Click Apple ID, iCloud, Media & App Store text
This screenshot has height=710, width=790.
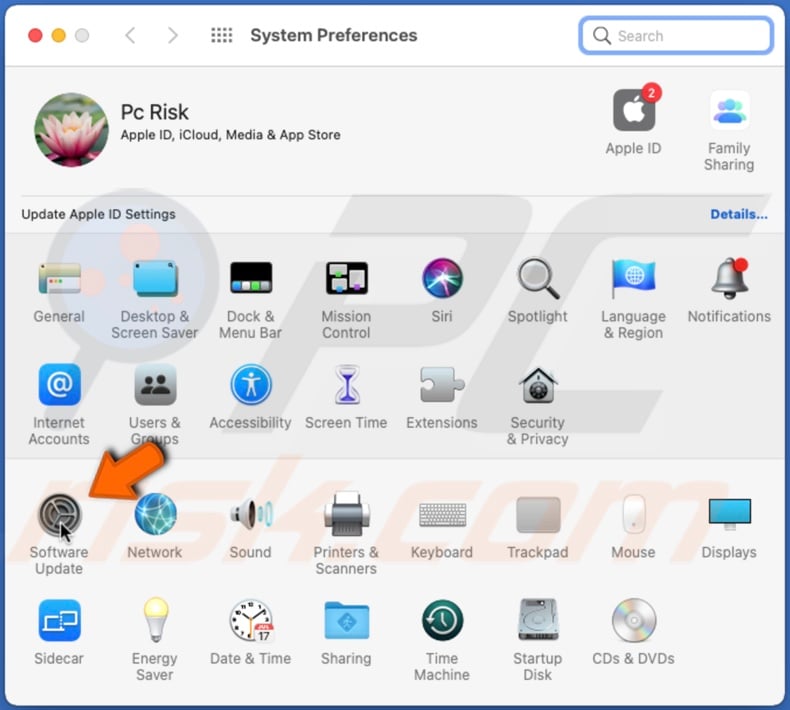(230, 135)
